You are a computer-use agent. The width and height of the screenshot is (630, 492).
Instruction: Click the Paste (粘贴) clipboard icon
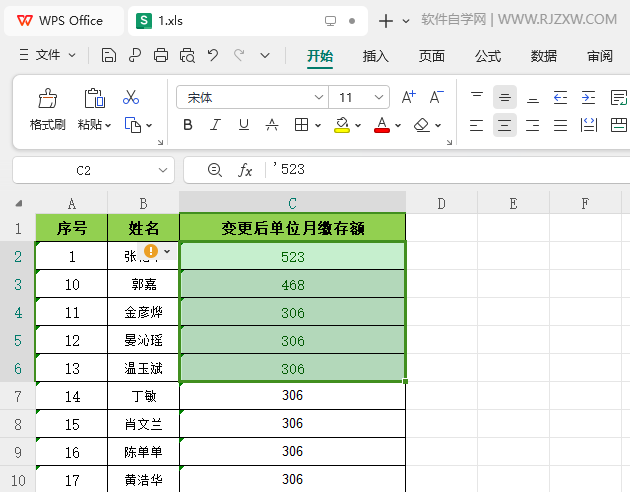click(x=95, y=98)
